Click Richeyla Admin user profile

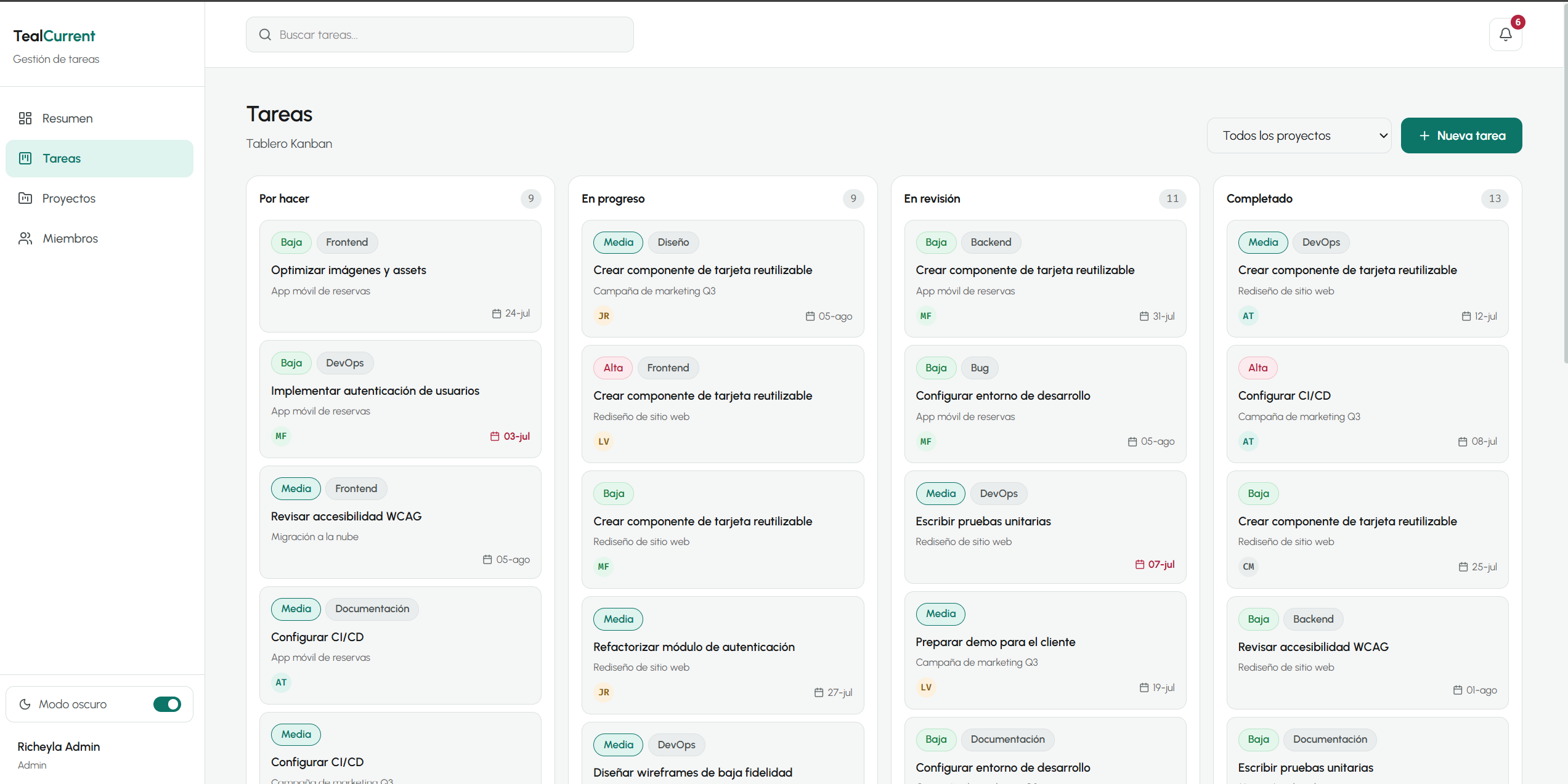(x=59, y=754)
